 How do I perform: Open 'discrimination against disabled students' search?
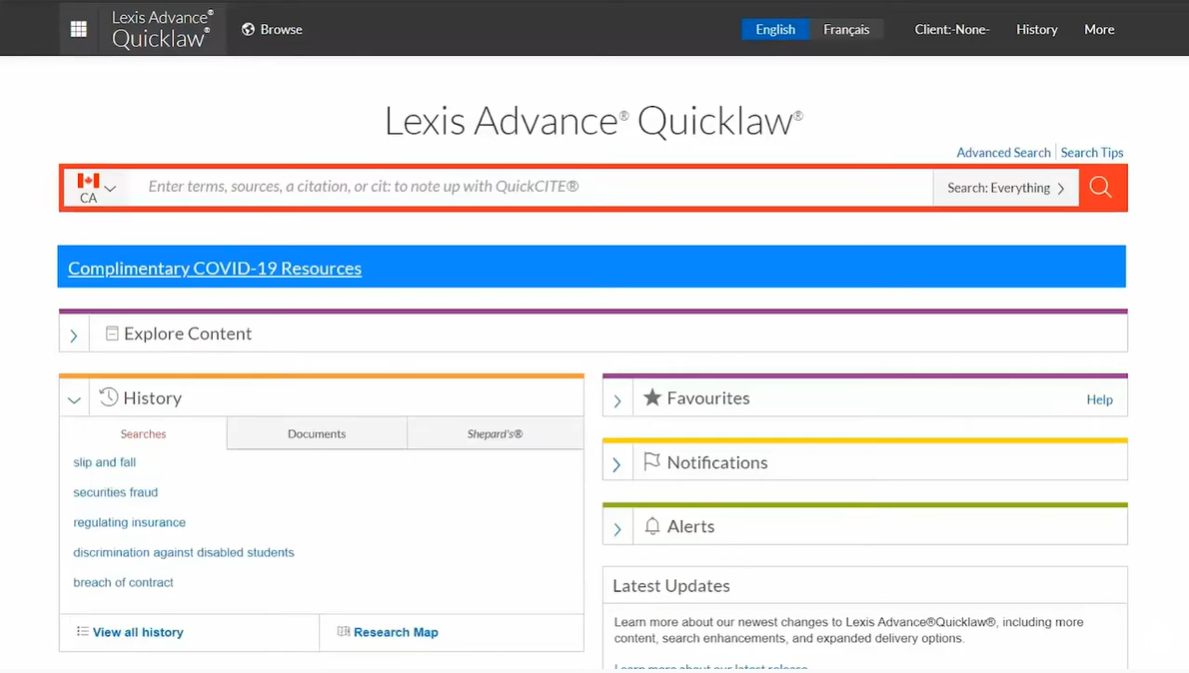[x=184, y=552]
